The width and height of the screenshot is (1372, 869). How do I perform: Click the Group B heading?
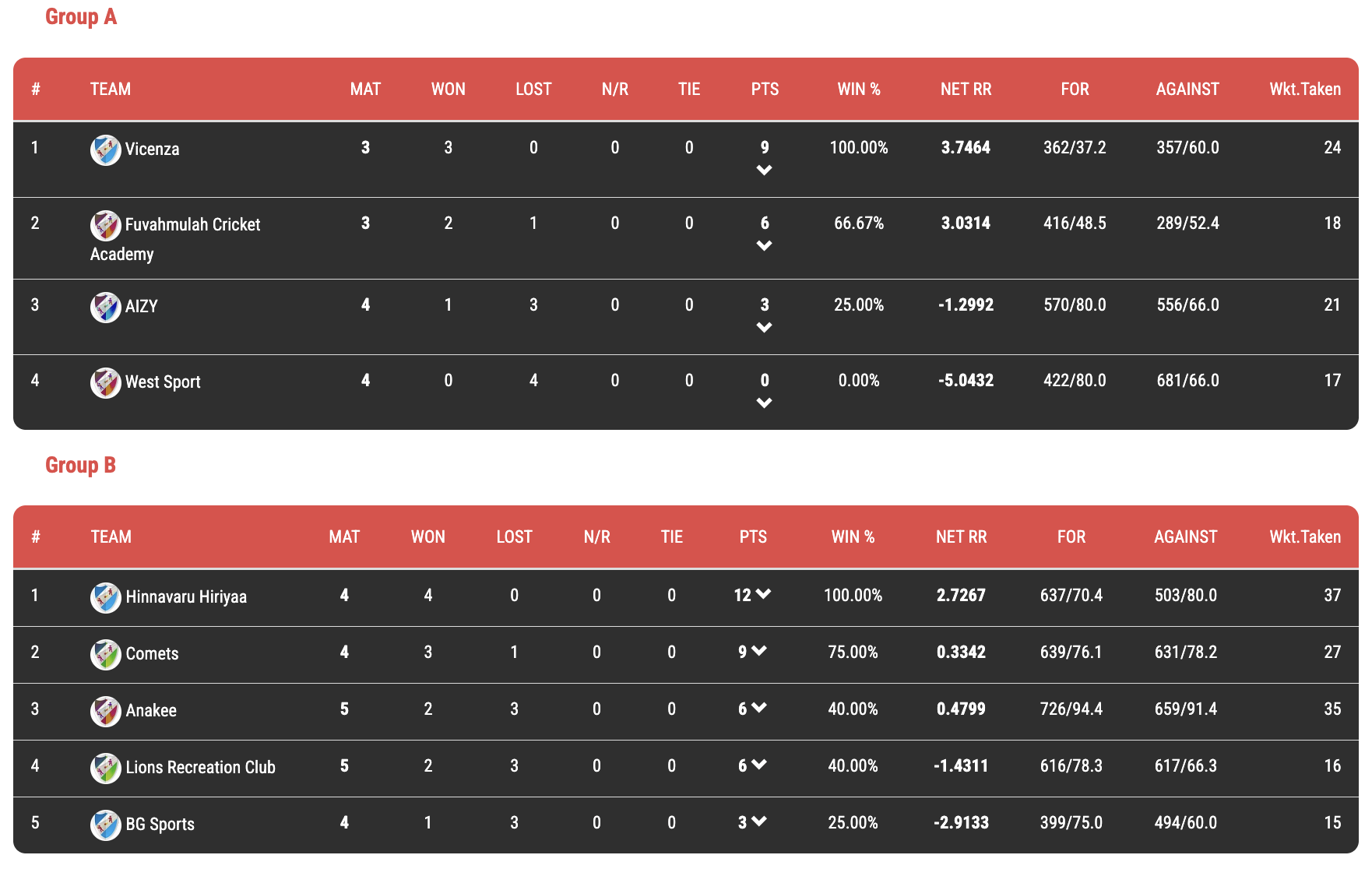pos(80,465)
